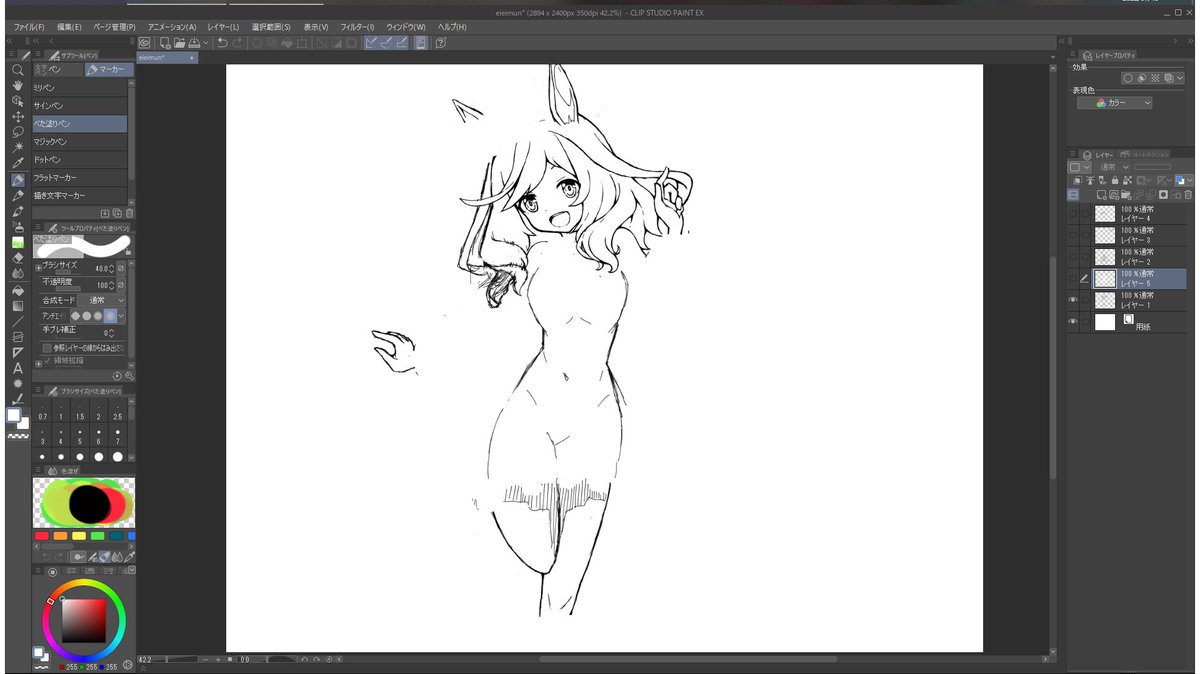The width and height of the screenshot is (1200, 674).
Task: Select the サインペン sub tool
Action: (80, 105)
